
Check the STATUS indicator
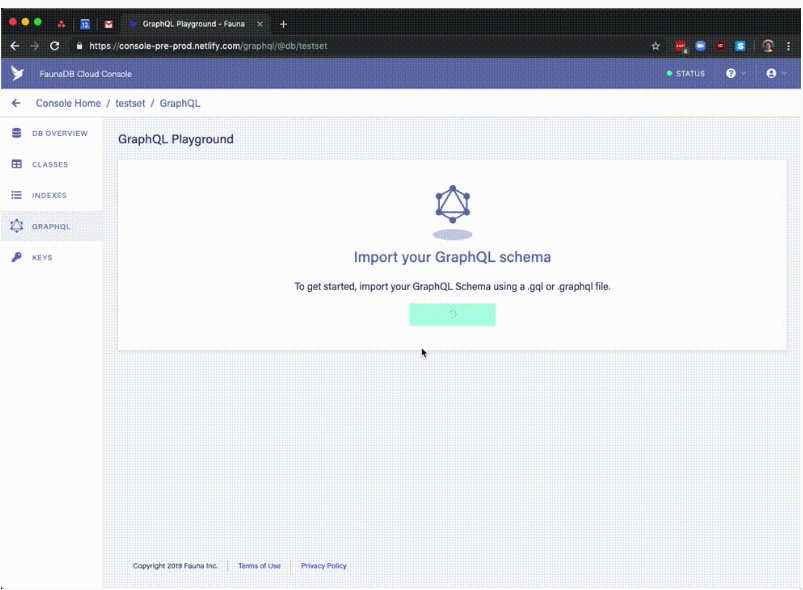(x=686, y=74)
